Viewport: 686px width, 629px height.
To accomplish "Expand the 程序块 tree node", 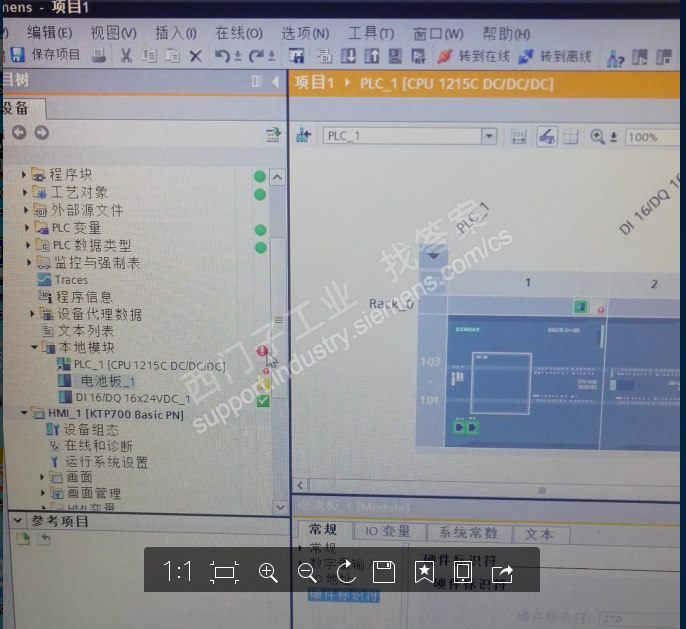I will click(23, 174).
